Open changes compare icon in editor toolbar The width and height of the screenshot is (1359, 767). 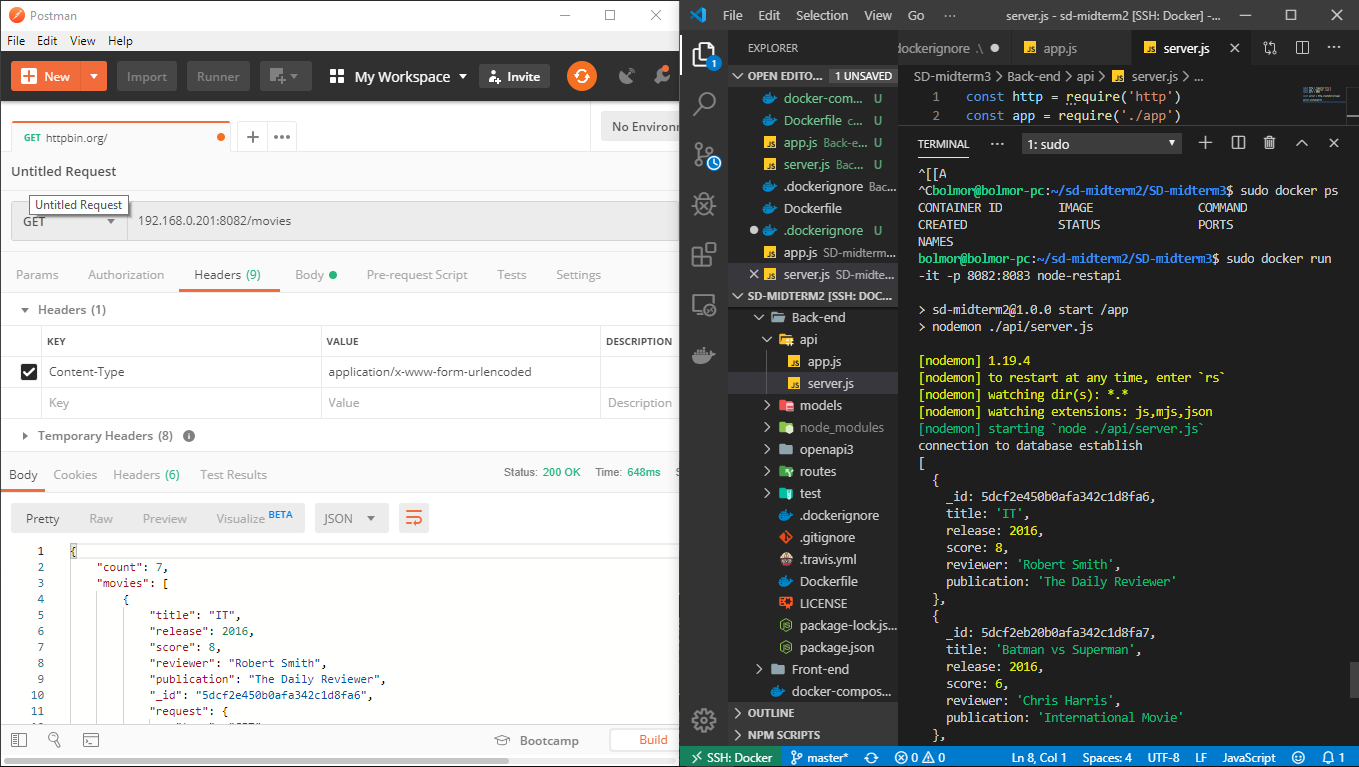[x=1270, y=47]
